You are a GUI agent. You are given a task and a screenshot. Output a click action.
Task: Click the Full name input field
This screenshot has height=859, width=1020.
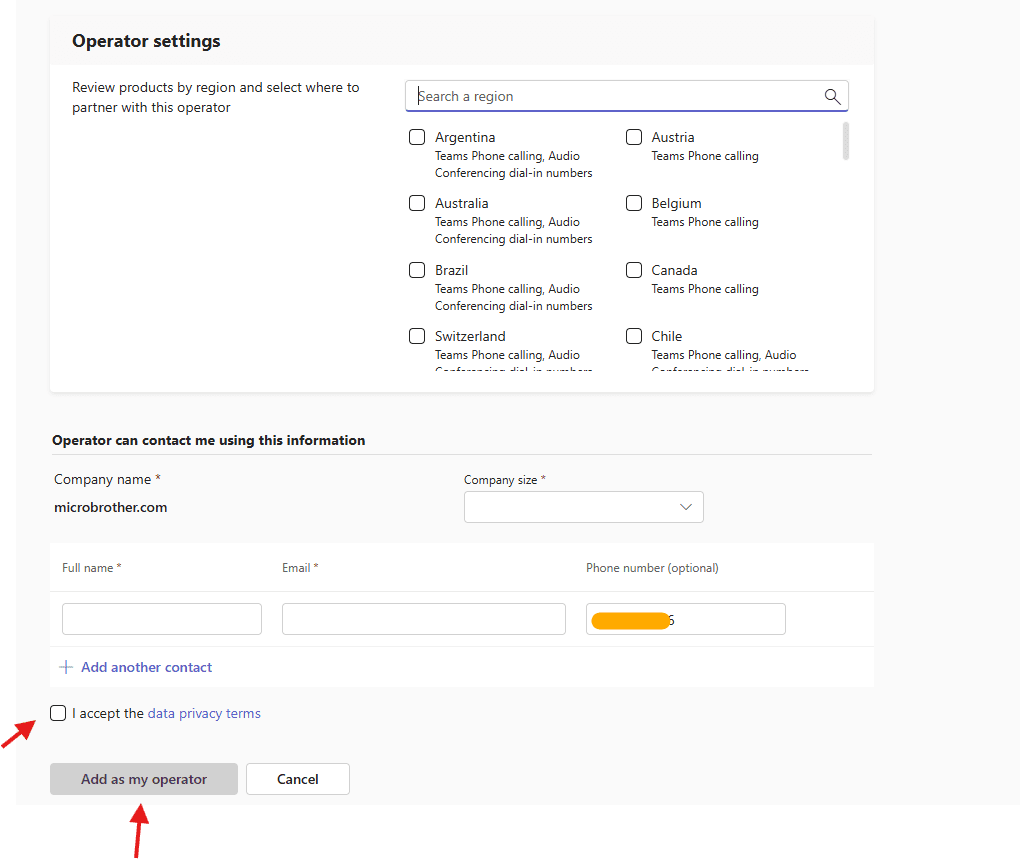(162, 619)
